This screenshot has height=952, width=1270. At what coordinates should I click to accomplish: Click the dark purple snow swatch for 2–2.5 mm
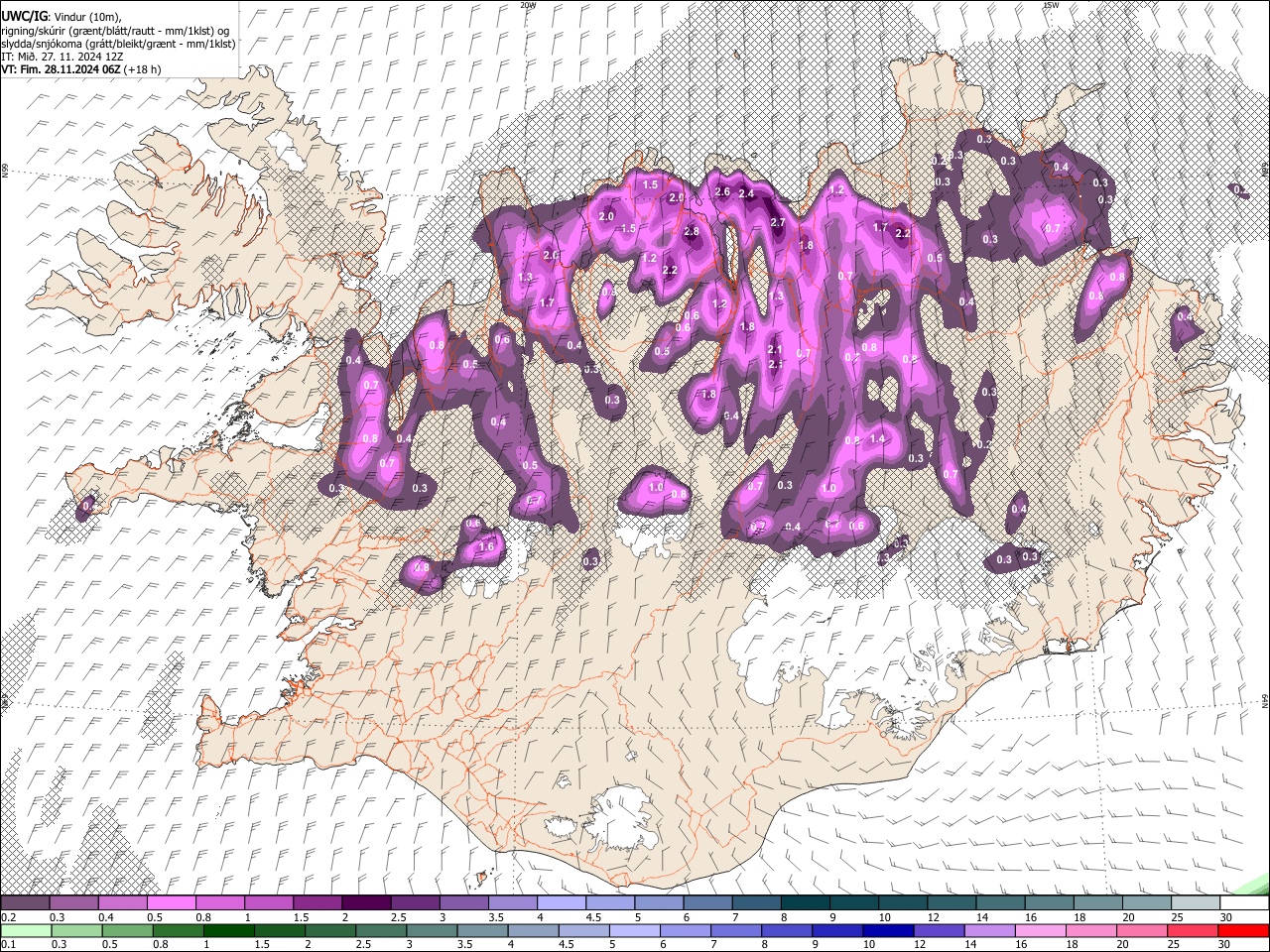pyautogui.click(x=365, y=903)
